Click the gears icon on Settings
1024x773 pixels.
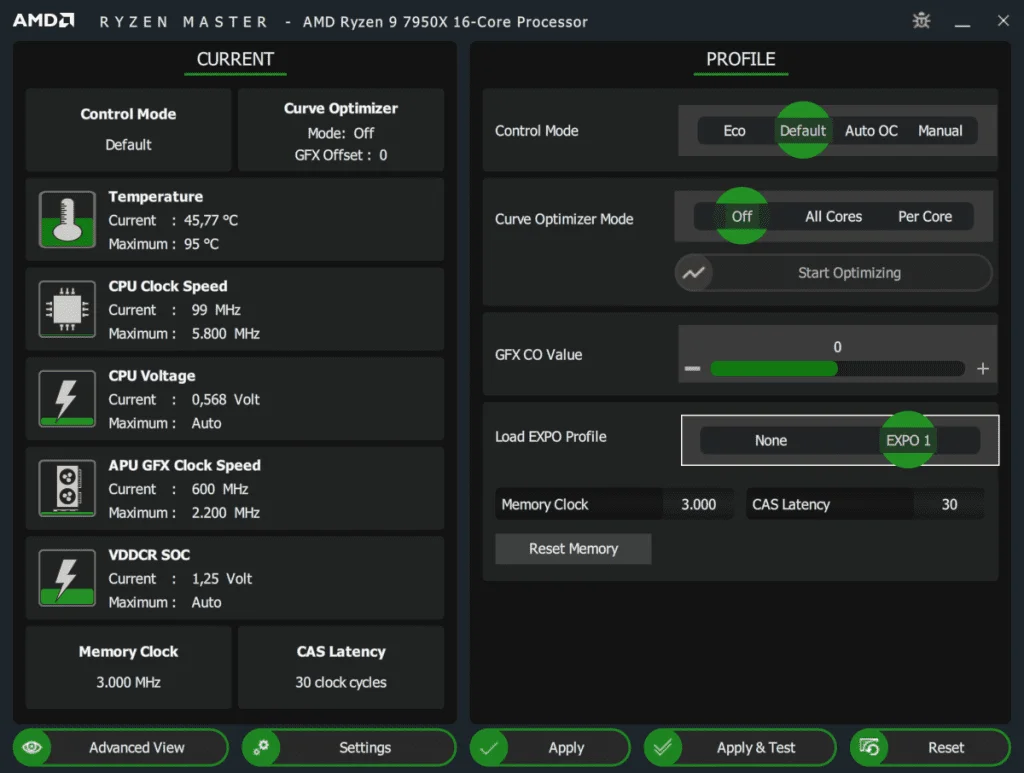pyautogui.click(x=261, y=747)
